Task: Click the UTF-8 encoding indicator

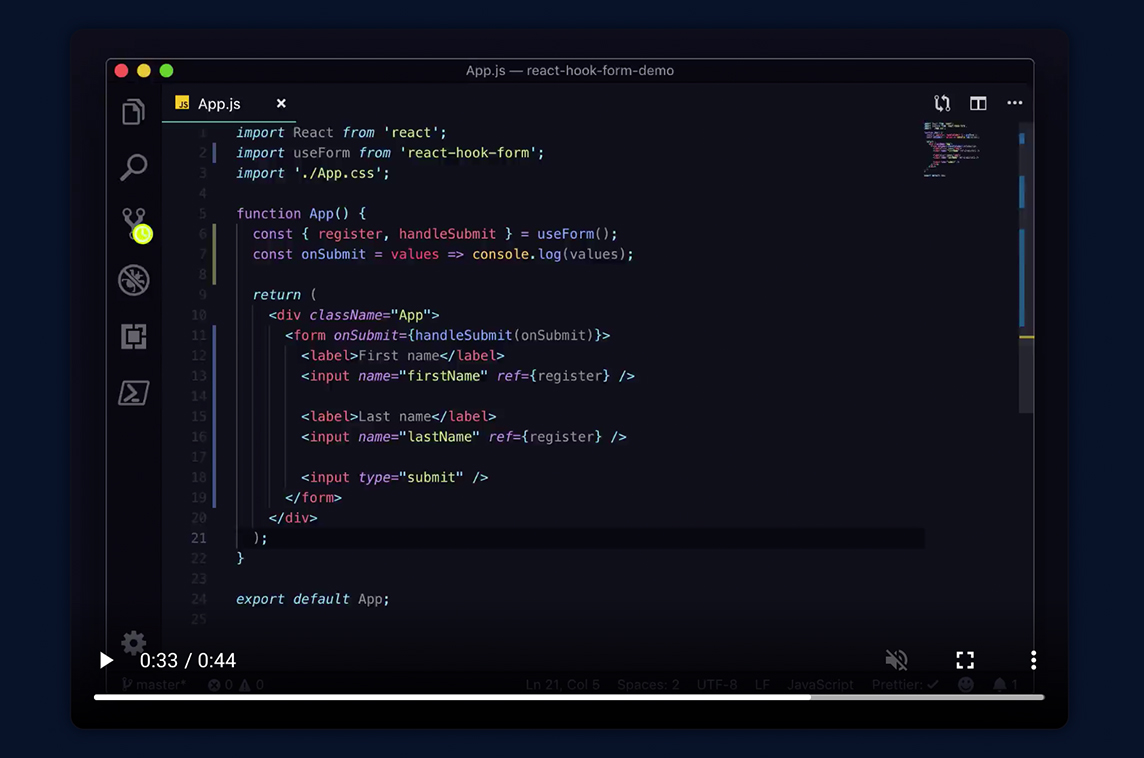Action: [717, 684]
